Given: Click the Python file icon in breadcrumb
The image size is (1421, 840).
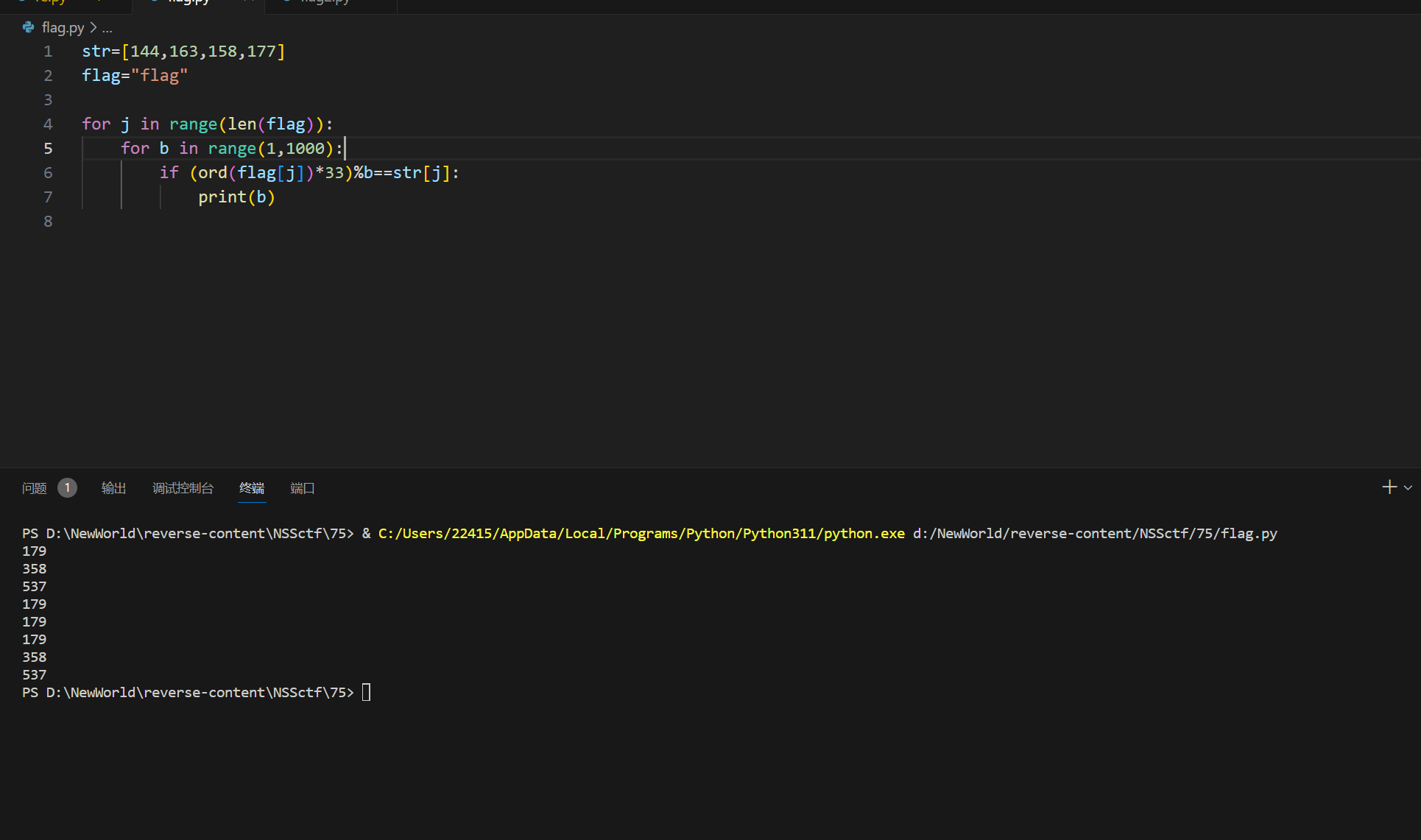Looking at the screenshot, I should (28, 27).
